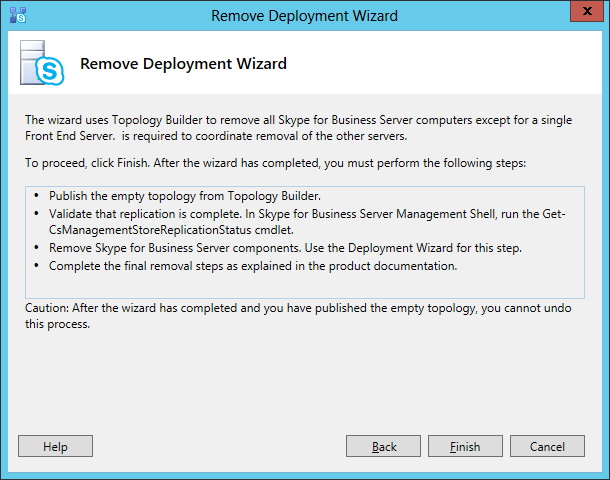Screen dimensions: 610x480
Task: Open Help for the wizard
Action: (x=55, y=446)
